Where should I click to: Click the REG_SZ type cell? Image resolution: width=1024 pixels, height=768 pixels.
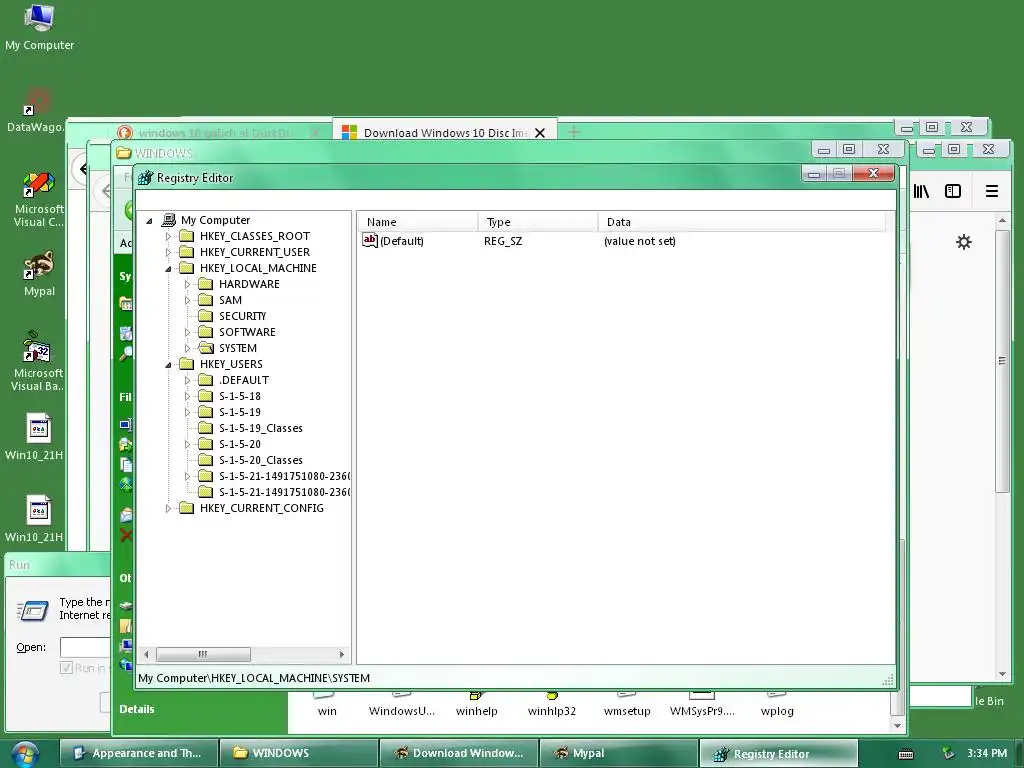(503, 241)
